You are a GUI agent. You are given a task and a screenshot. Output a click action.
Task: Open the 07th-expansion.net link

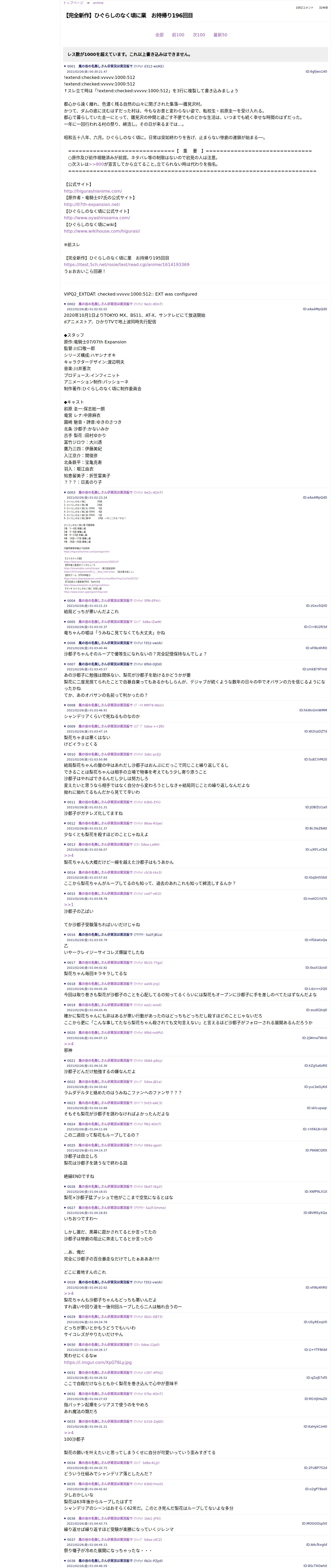tap(92, 205)
